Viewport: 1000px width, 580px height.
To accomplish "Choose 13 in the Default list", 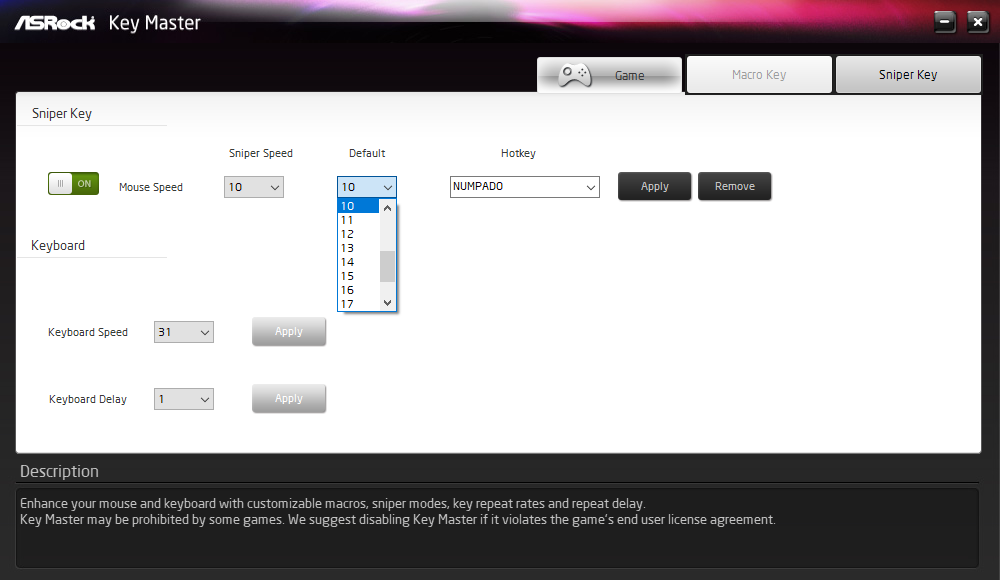I will [x=358, y=248].
